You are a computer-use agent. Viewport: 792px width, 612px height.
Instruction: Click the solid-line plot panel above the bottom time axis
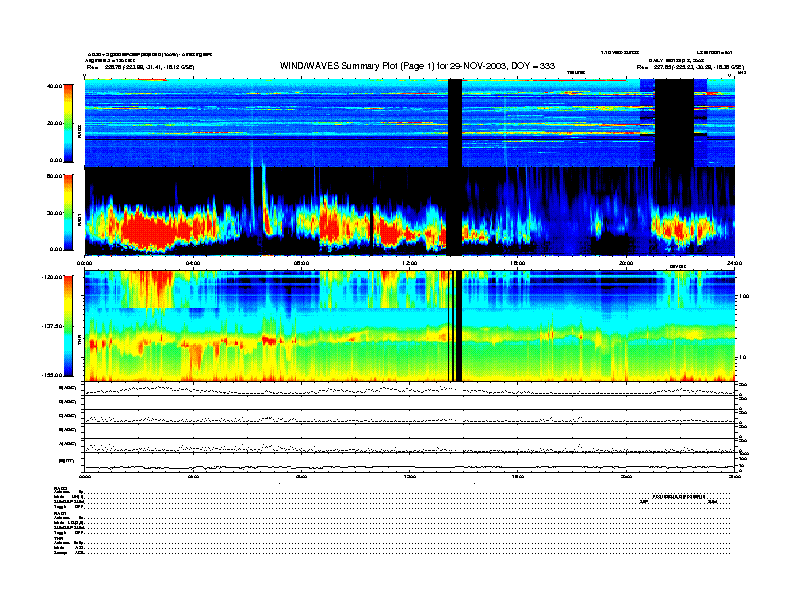click(410, 462)
